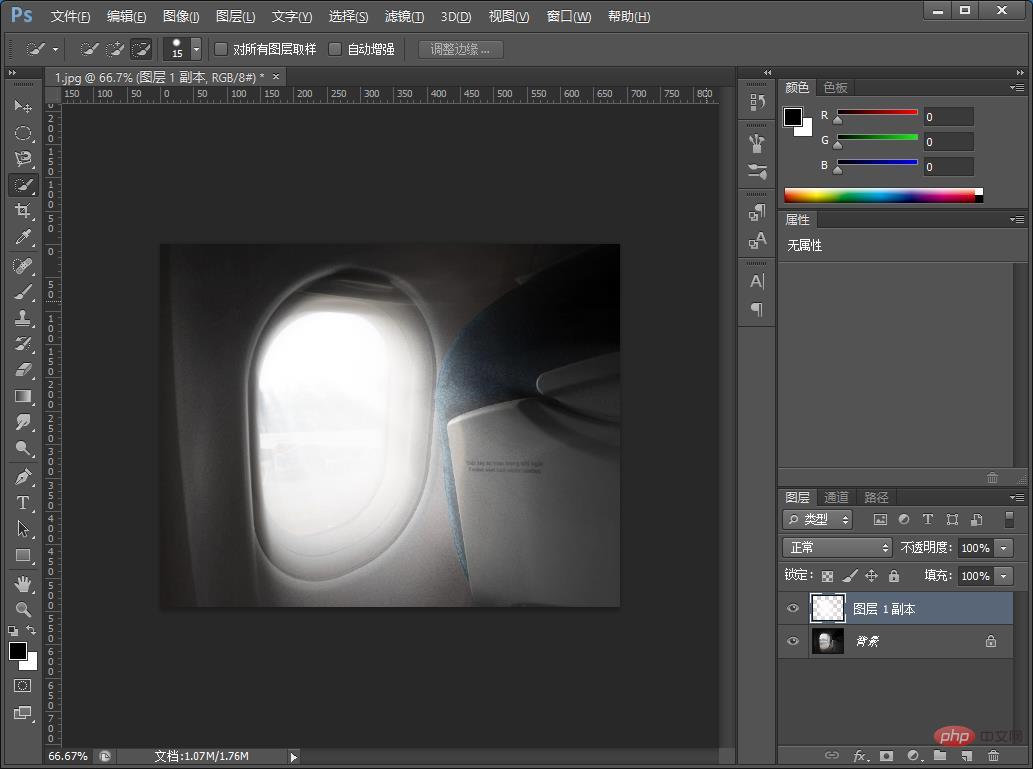This screenshot has height=769, width=1033.
Task: Create a new layer group
Action: tap(939, 755)
